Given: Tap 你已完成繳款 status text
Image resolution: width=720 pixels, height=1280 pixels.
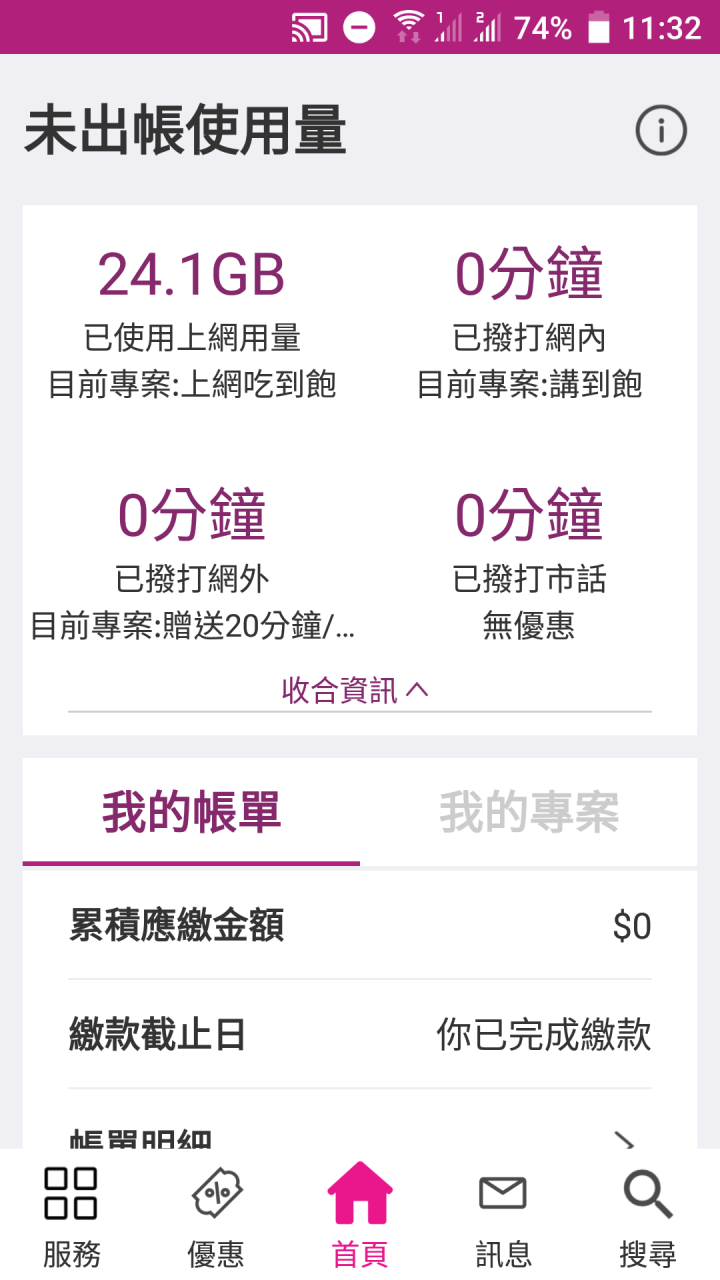Looking at the screenshot, I should [544, 1035].
